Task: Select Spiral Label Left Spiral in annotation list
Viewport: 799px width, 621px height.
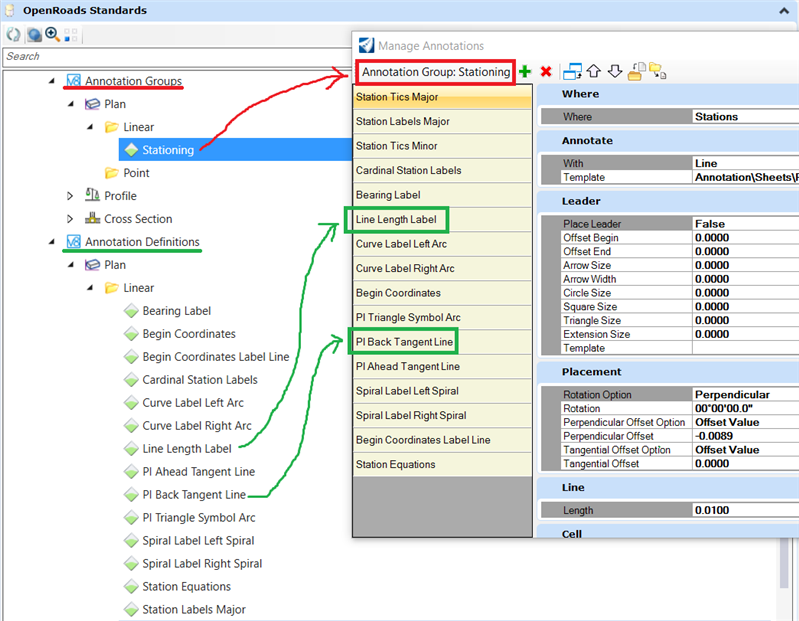Action: point(442,391)
